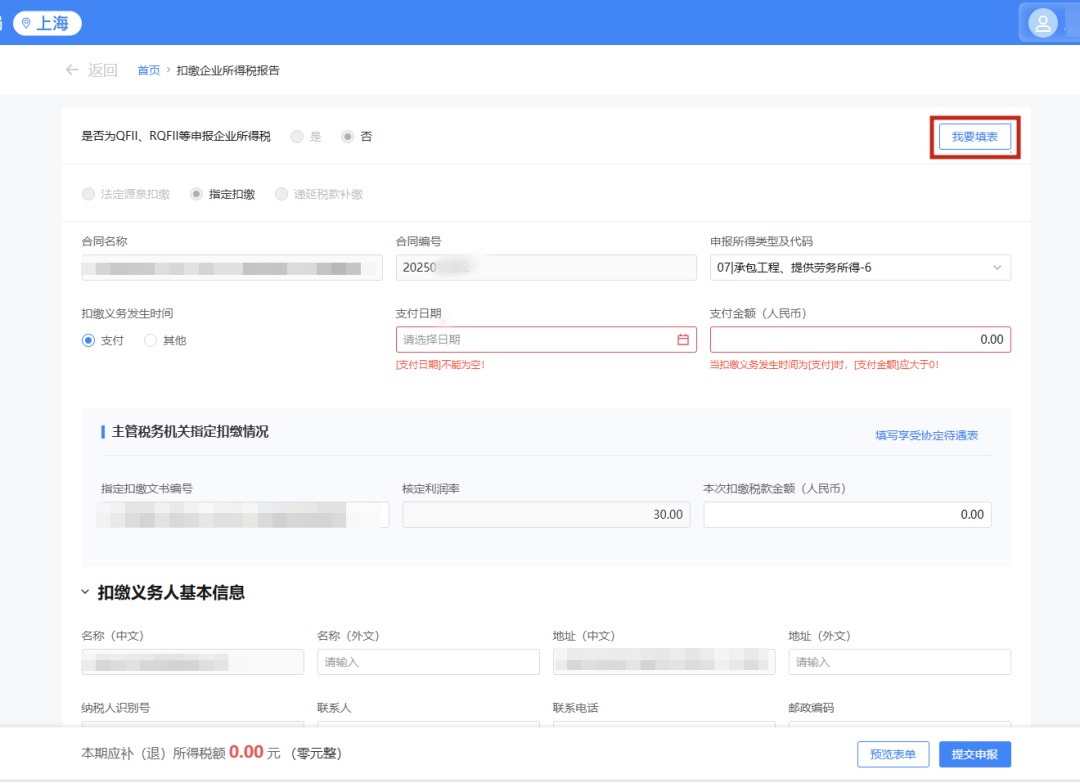Viewport: 1080px width, 783px height.
Task: Open 申报所得类型及代码 dropdown
Action: (x=860, y=267)
